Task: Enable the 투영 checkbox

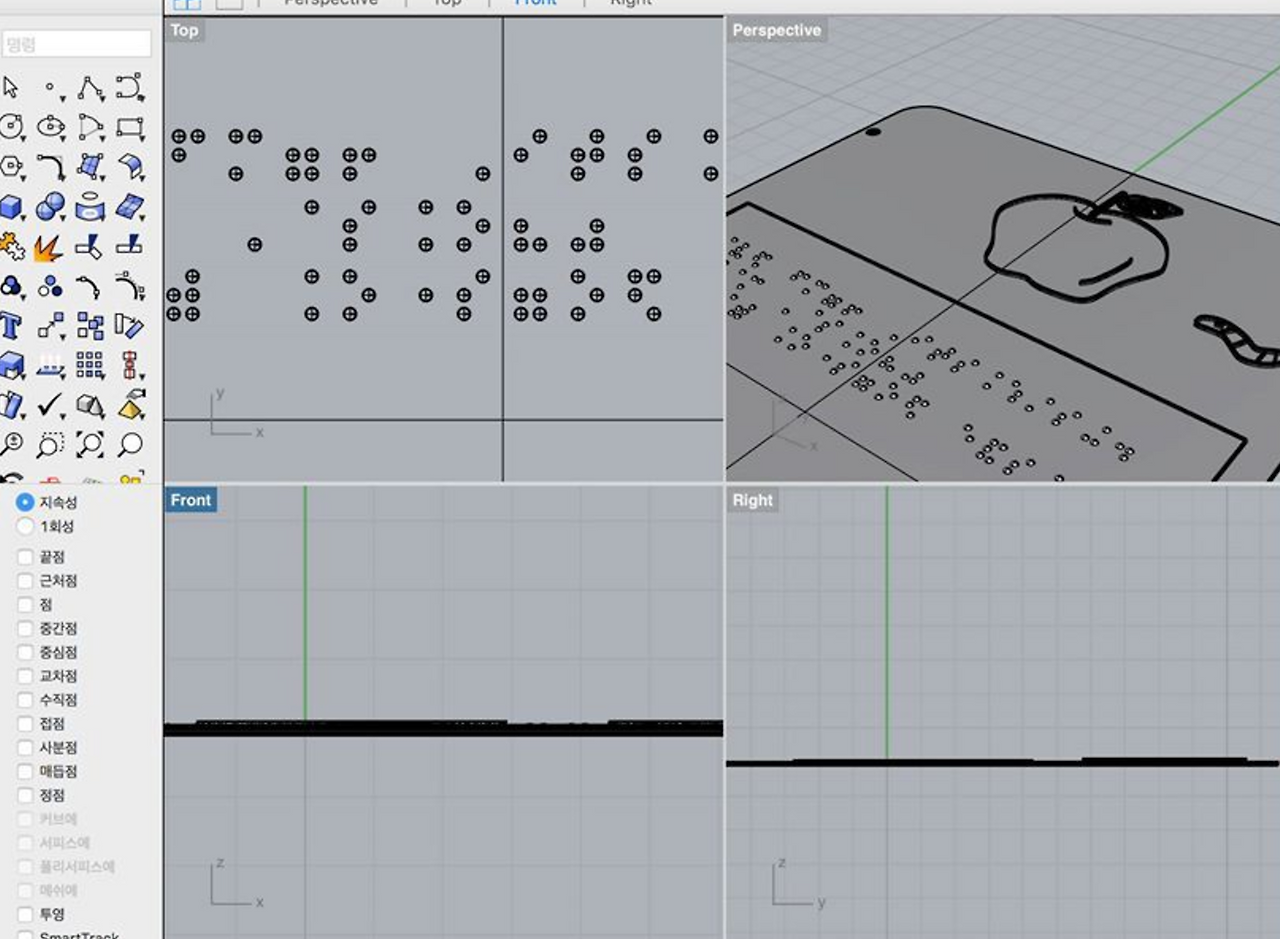Action: click(x=25, y=914)
